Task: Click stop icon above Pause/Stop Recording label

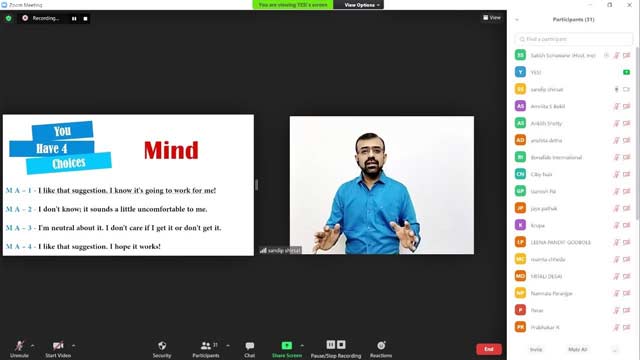Action: coord(341,345)
